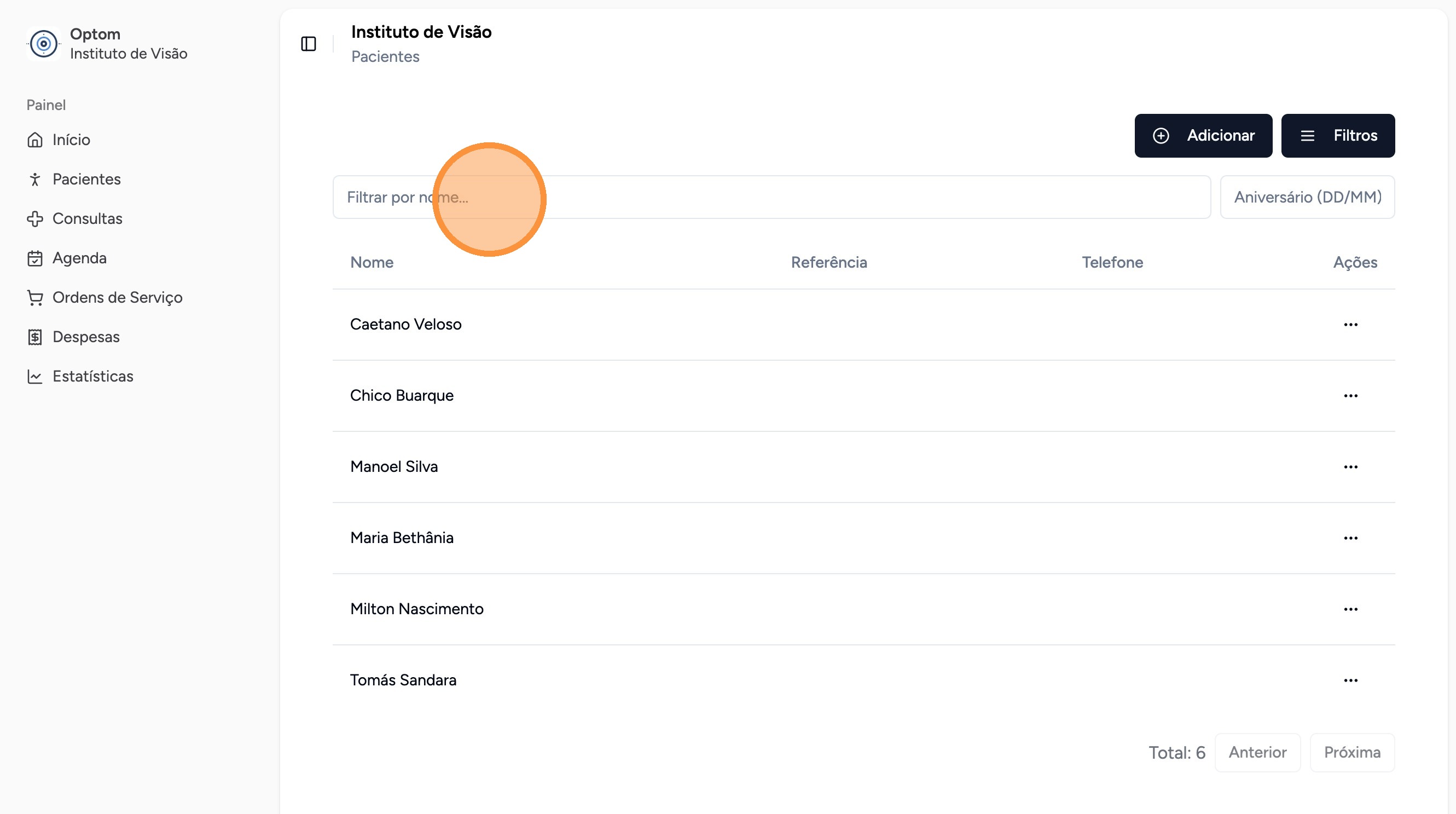Open Início from the home icon
The image size is (1456, 814).
click(35, 140)
